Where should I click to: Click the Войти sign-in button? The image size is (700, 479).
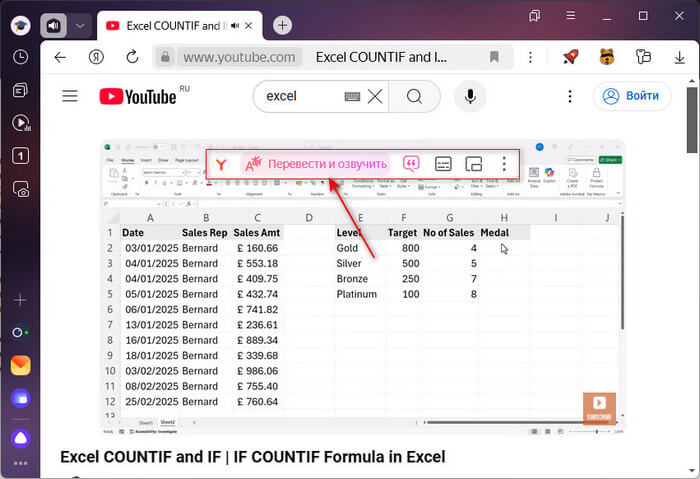(632, 96)
